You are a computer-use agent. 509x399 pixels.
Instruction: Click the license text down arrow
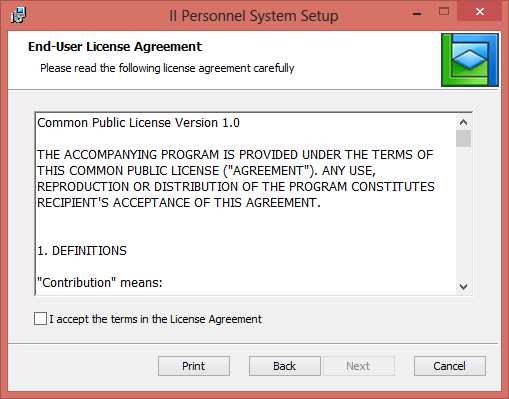click(463, 287)
